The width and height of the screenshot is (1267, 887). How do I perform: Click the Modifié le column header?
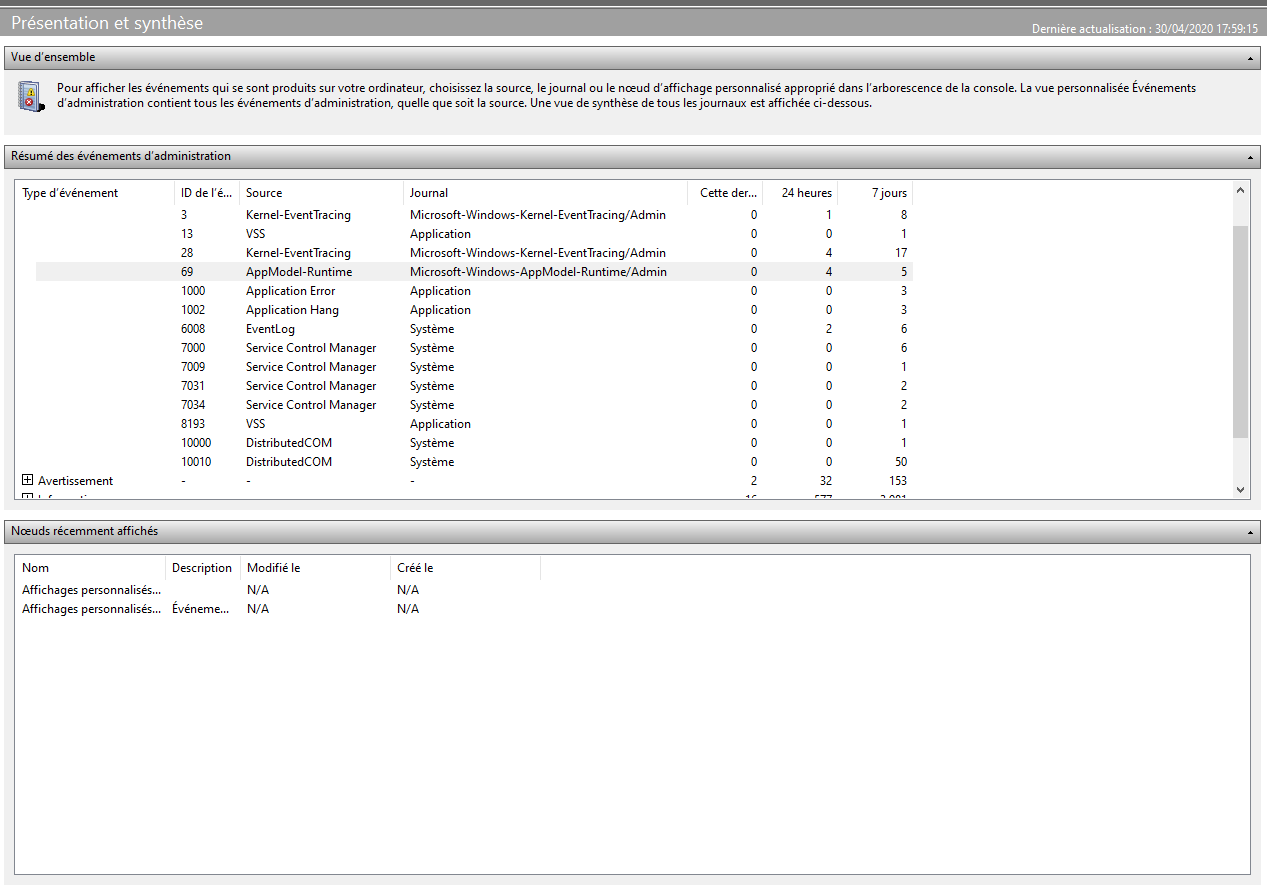pos(316,568)
